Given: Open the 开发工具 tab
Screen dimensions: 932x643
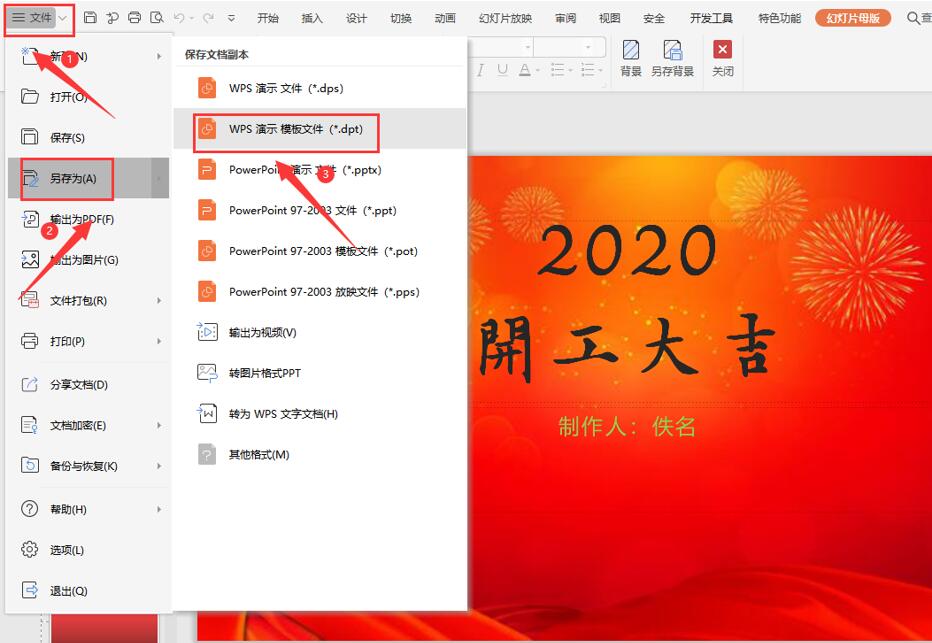Looking at the screenshot, I should 711,18.
